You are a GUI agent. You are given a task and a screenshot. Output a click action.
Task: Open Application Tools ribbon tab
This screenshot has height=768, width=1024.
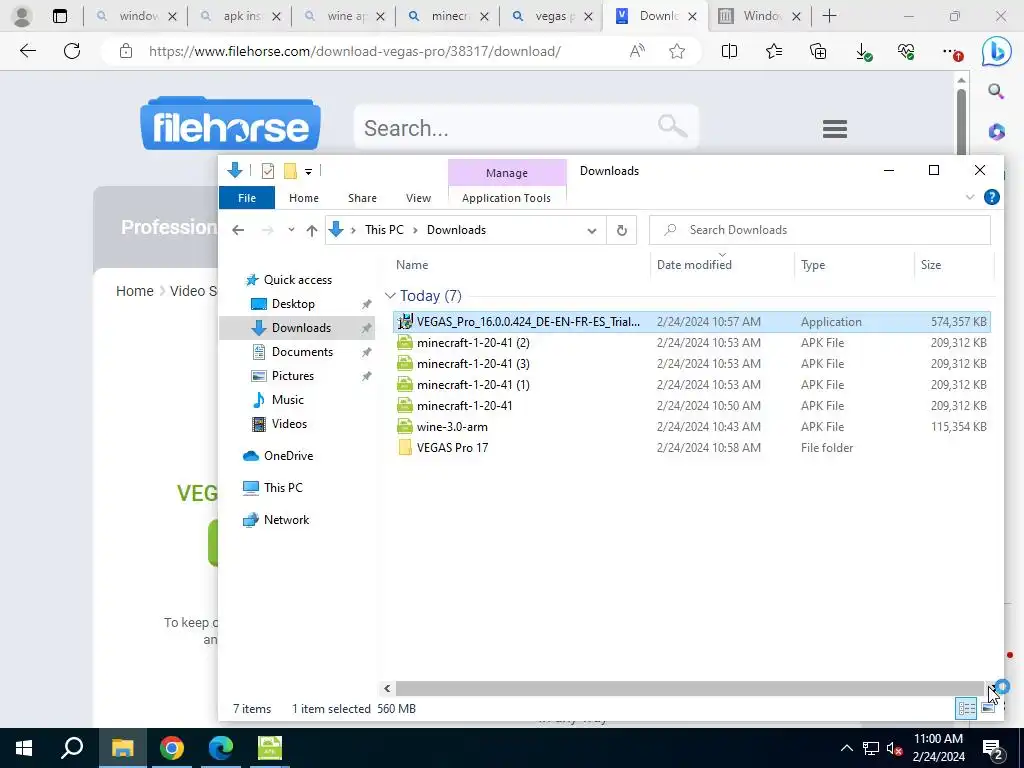[x=506, y=198]
